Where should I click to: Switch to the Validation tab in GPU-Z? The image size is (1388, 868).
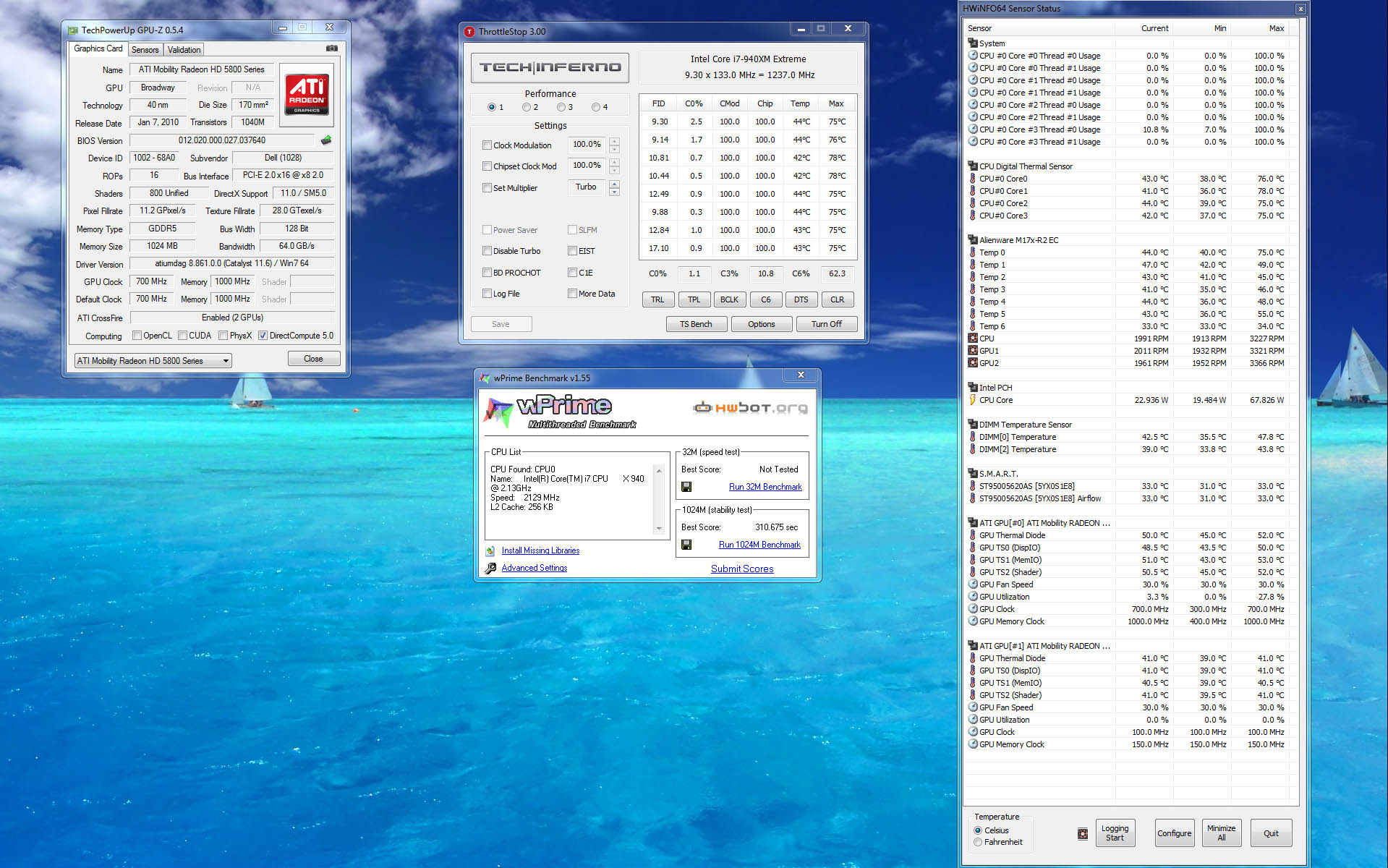184,50
